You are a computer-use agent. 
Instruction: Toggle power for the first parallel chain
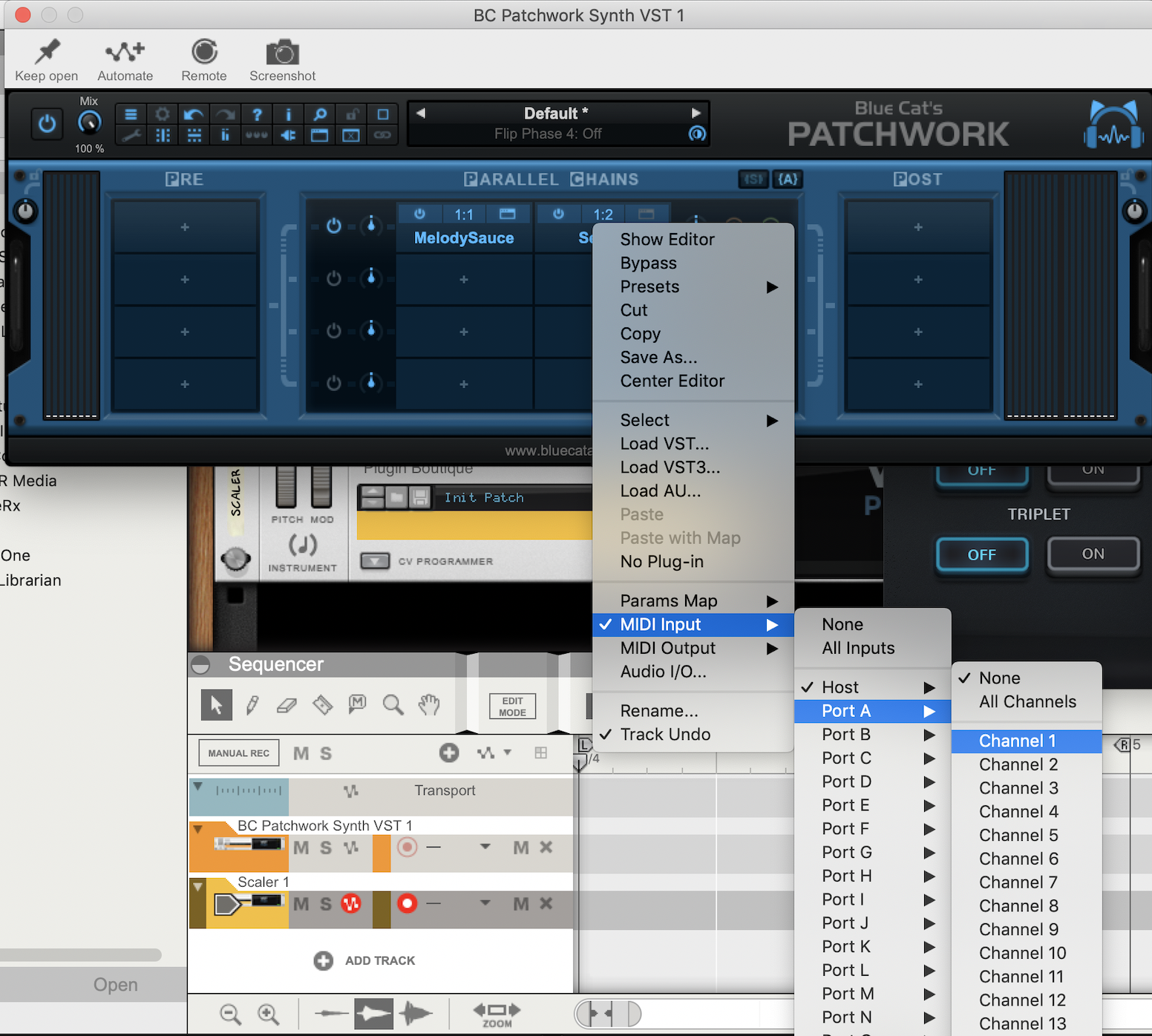coord(334,226)
